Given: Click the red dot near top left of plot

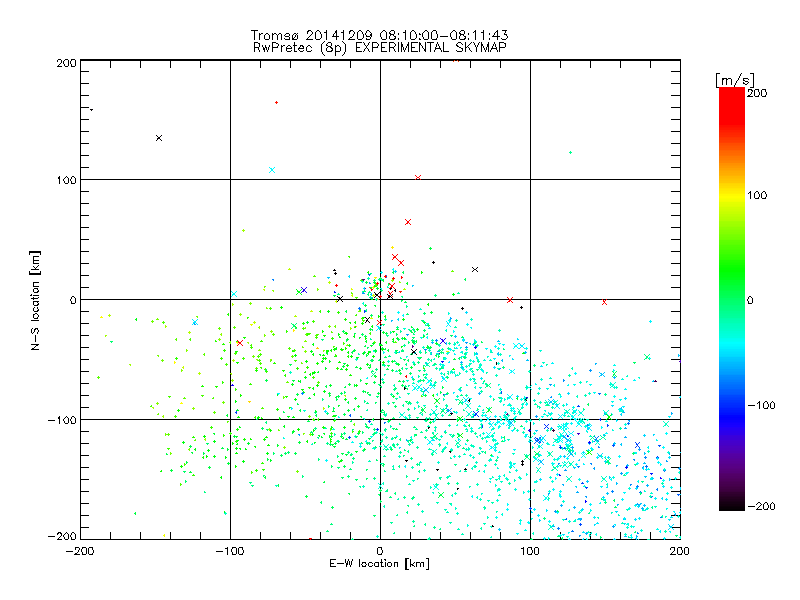Looking at the screenshot, I should [x=277, y=103].
